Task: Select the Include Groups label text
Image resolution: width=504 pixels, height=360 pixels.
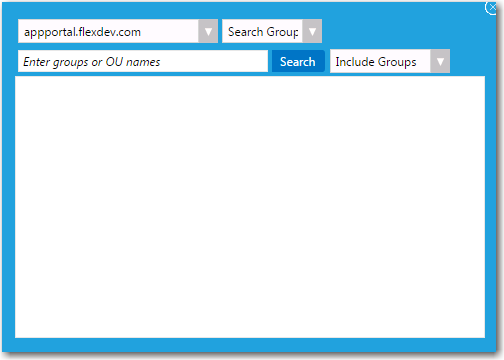Action: coord(376,62)
